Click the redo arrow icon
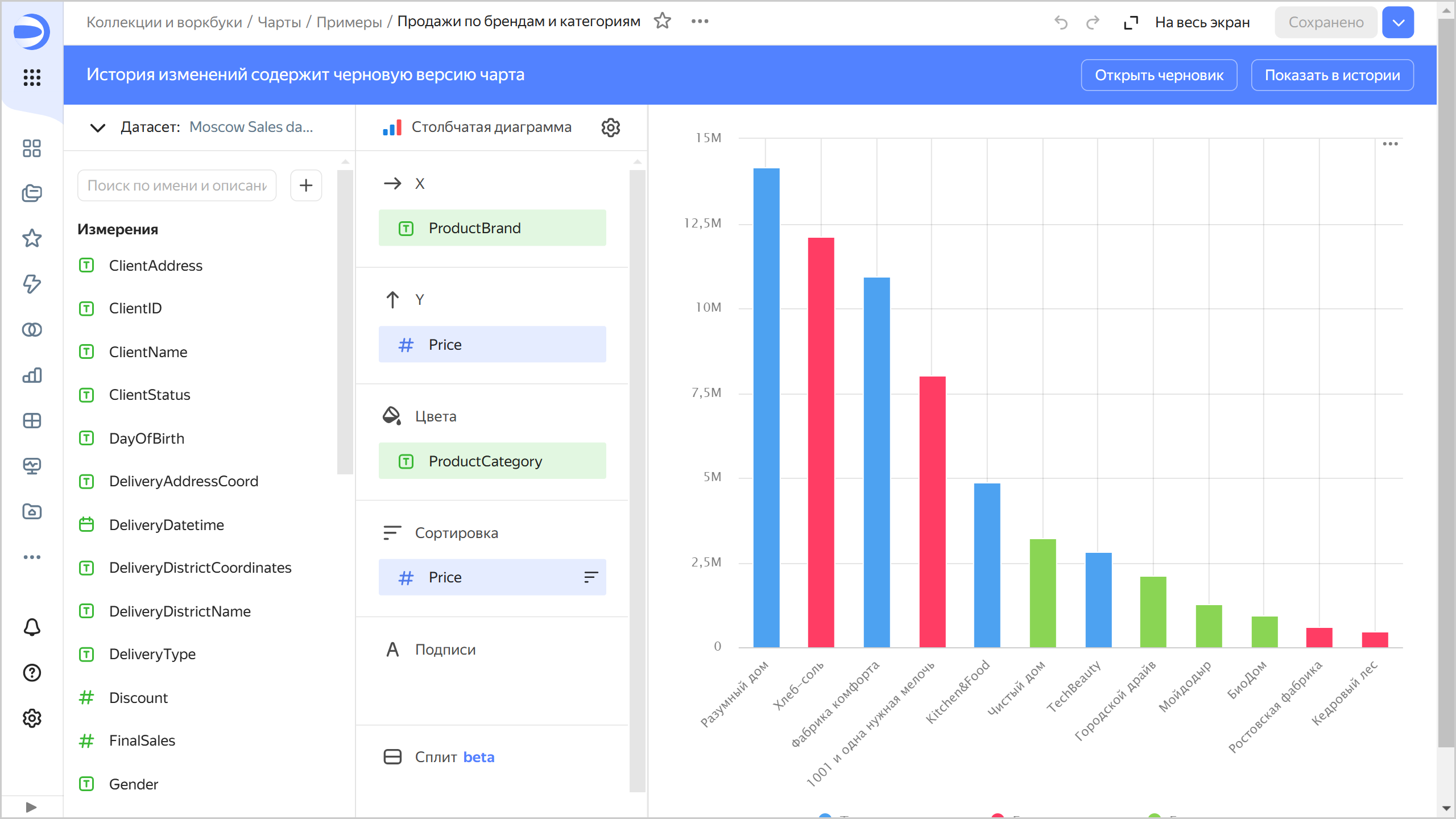The width and height of the screenshot is (1456, 819). [1093, 22]
